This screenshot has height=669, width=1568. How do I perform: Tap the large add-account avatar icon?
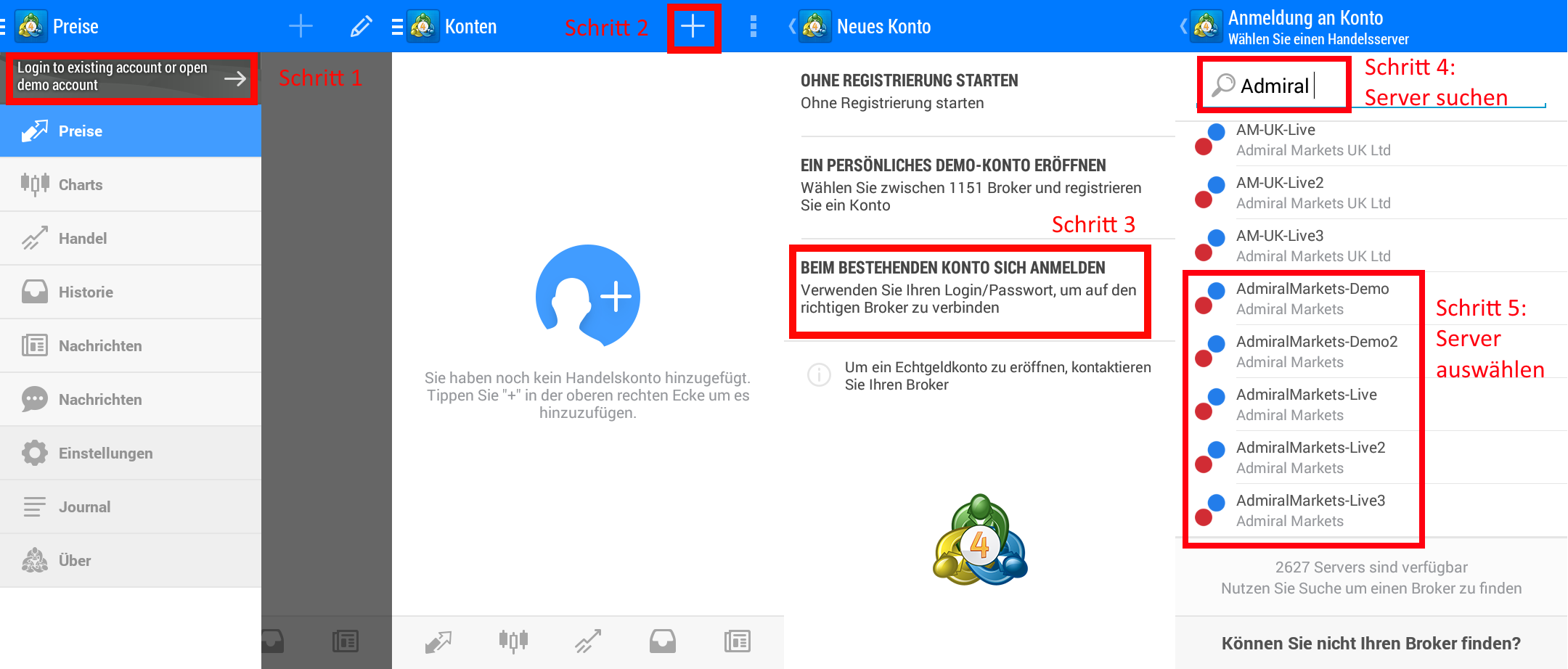(587, 296)
